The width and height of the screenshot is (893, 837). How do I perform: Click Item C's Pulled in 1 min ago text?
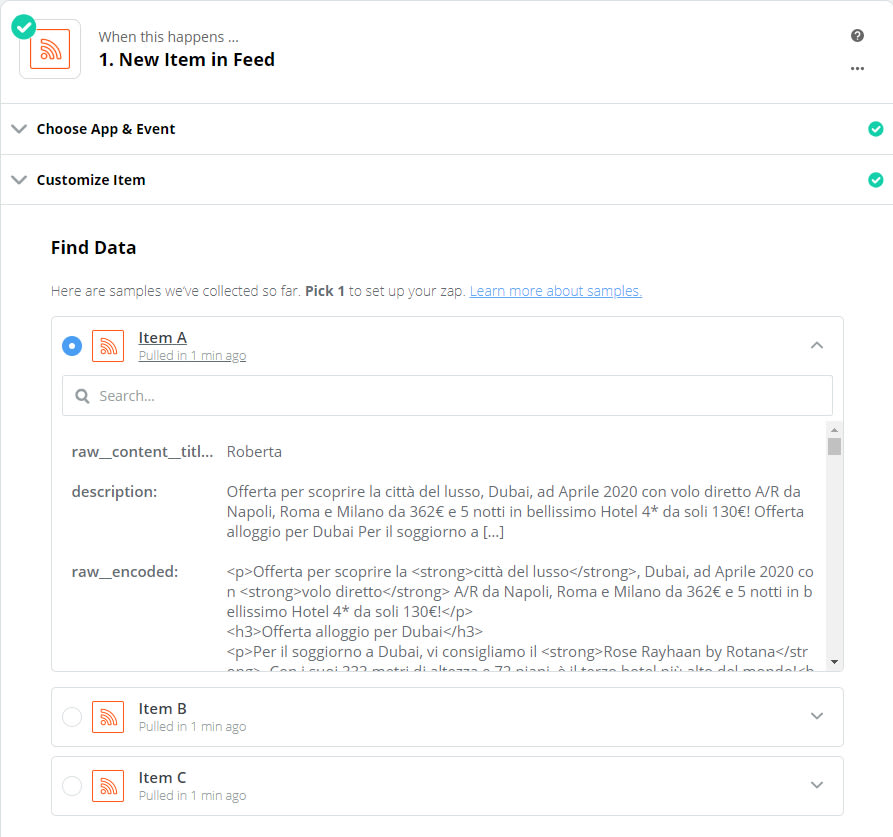192,795
